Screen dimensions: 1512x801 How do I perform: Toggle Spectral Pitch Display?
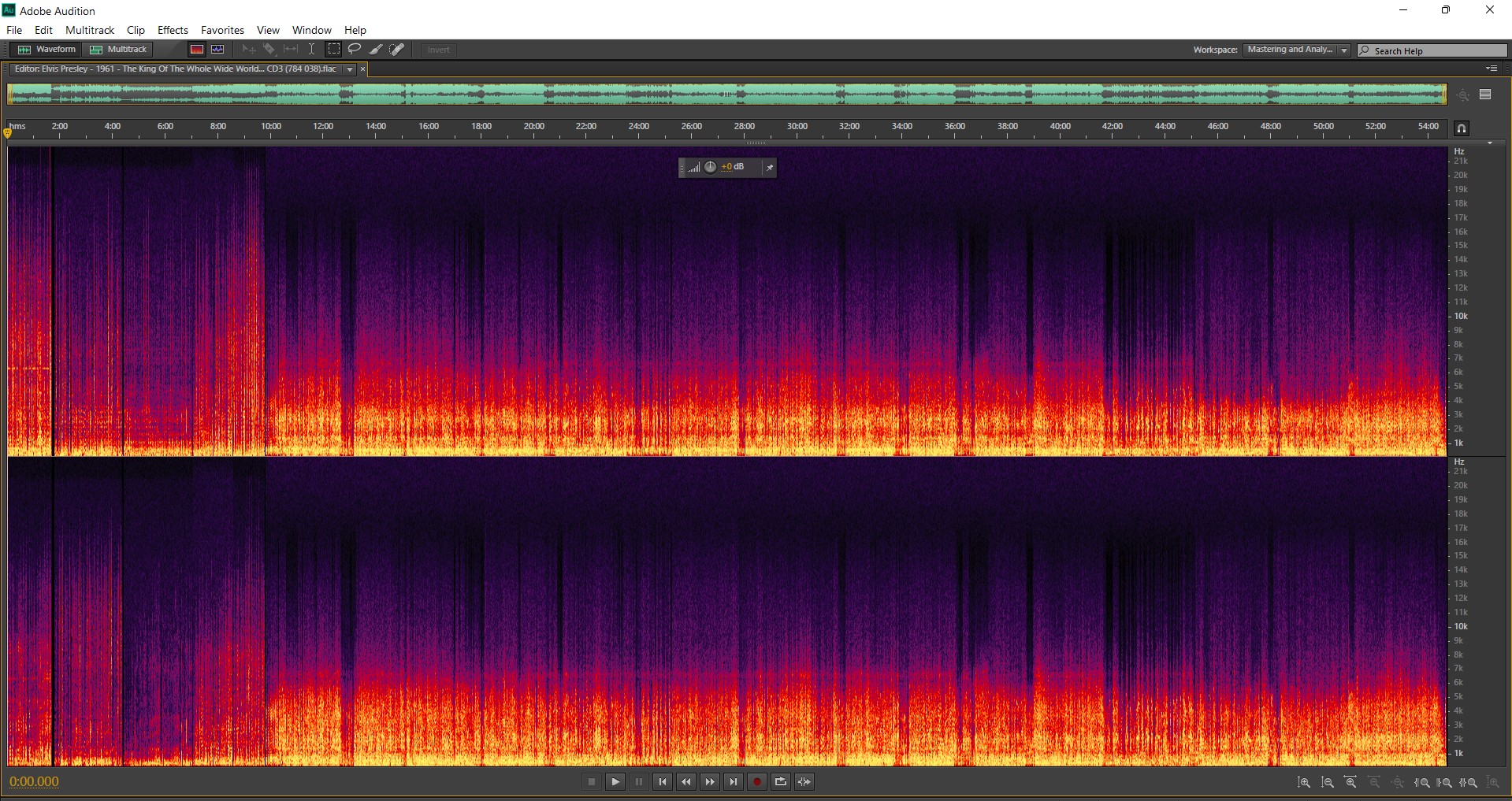click(217, 50)
